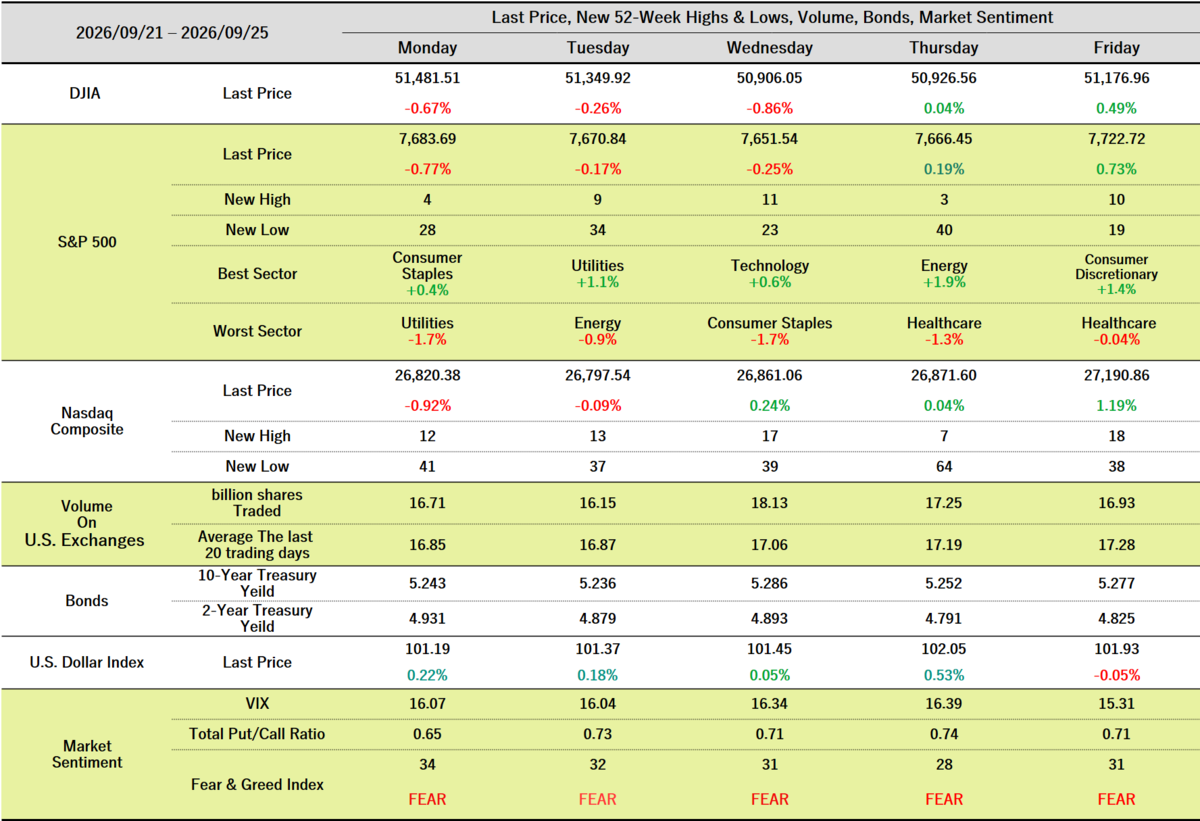Image resolution: width=1200 pixels, height=821 pixels.
Task: Click the "billion shares Traded" row label
Action: tap(258, 503)
